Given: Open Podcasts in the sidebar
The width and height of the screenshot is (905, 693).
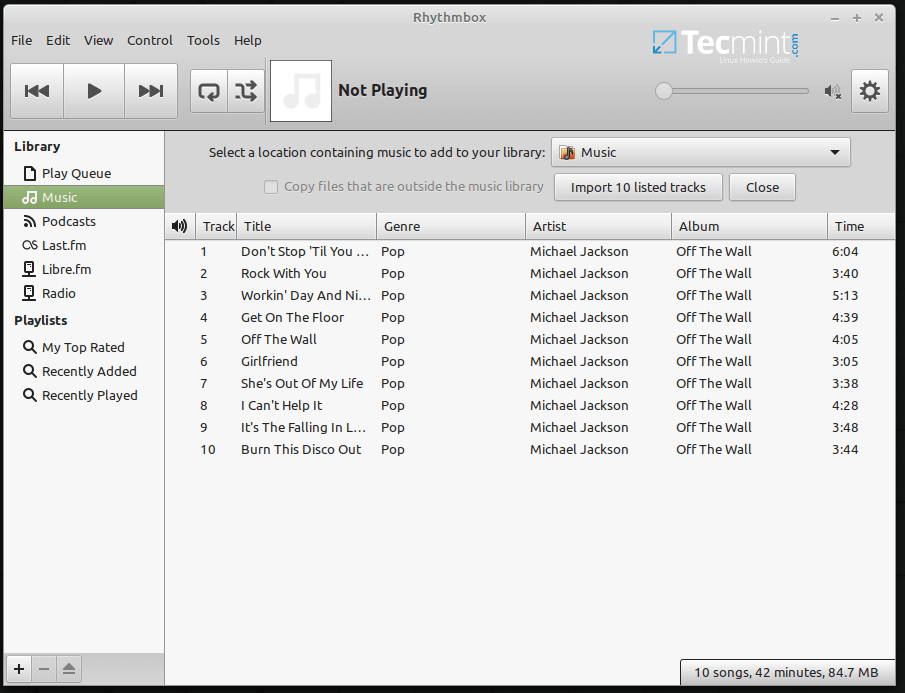Looking at the screenshot, I should 84,222.
